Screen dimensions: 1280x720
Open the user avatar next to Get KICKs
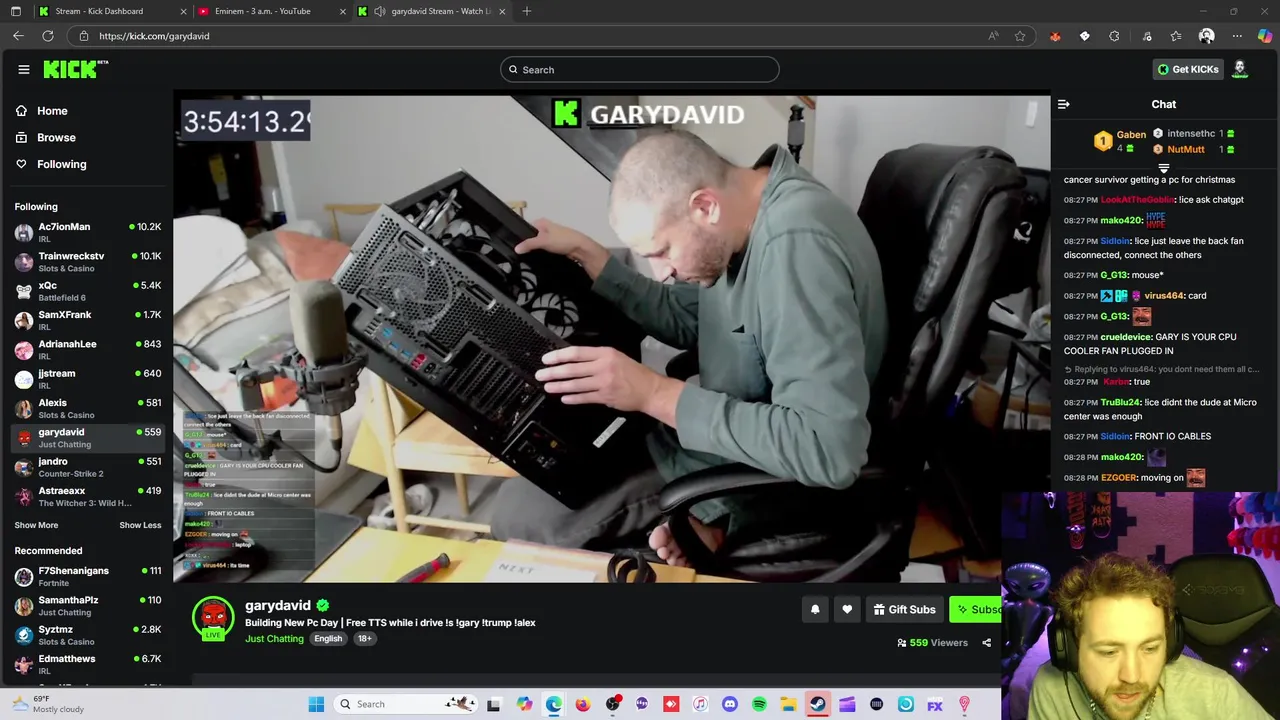pos(1240,69)
